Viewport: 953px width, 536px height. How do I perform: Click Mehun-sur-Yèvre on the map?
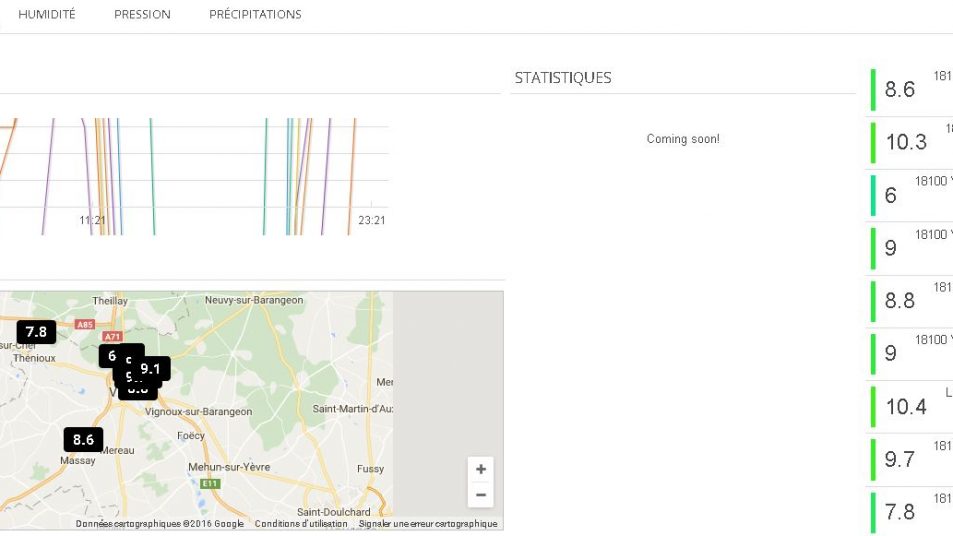click(226, 467)
